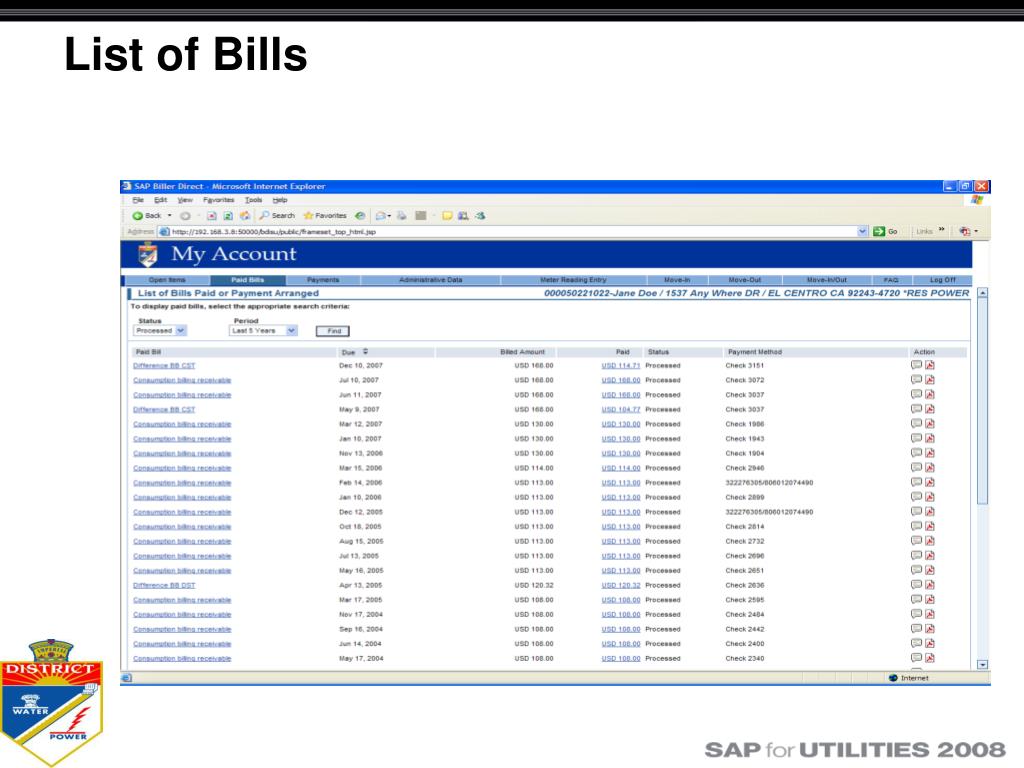1024x768 pixels.
Task: Click the sort arrows beside Due column
Action: 365,351
